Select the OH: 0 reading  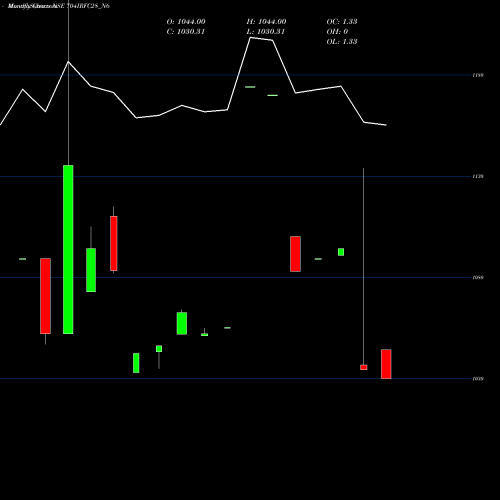pyautogui.click(x=337, y=32)
